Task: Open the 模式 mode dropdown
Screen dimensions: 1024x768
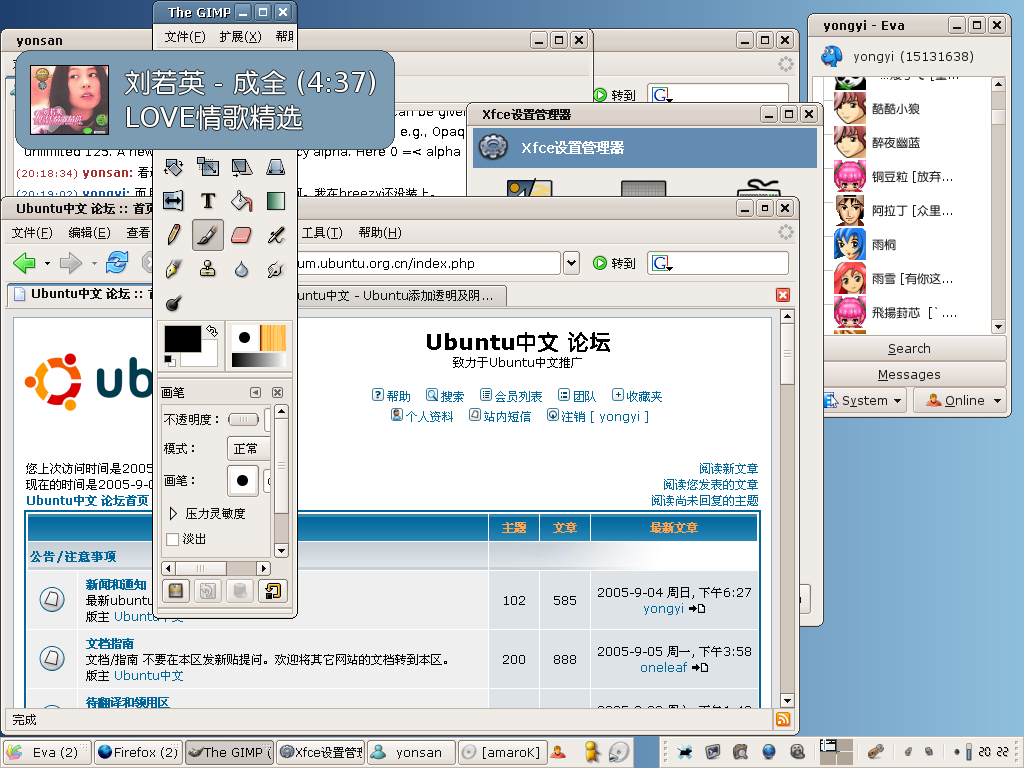Action: pyautogui.click(x=248, y=449)
